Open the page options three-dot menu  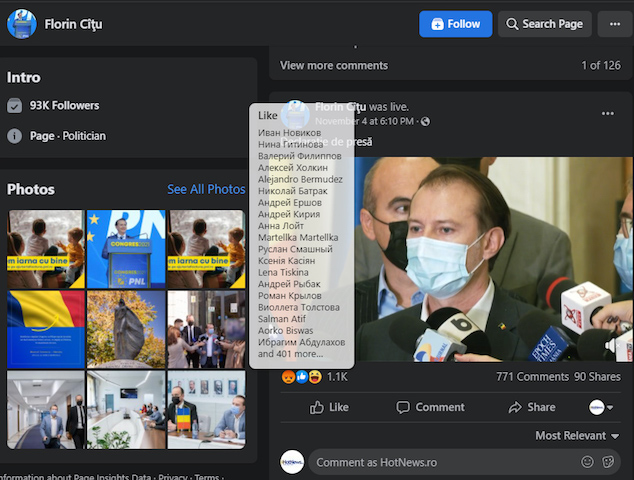click(615, 24)
